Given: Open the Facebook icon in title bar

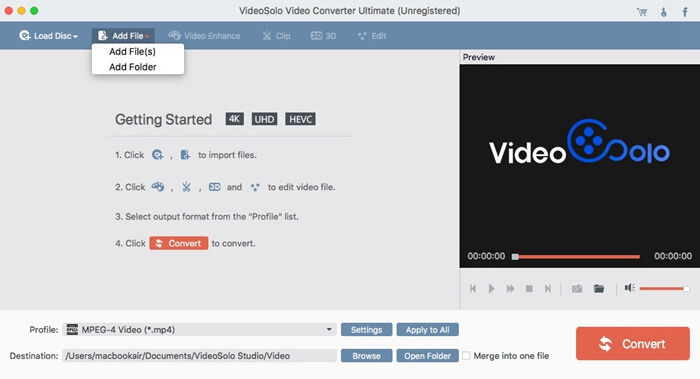Looking at the screenshot, I should 685,12.
